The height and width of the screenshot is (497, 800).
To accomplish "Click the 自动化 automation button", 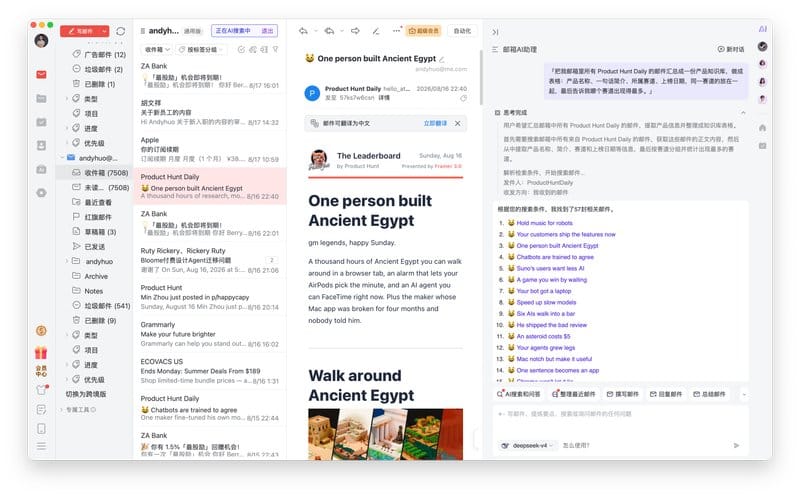I will coord(462,31).
